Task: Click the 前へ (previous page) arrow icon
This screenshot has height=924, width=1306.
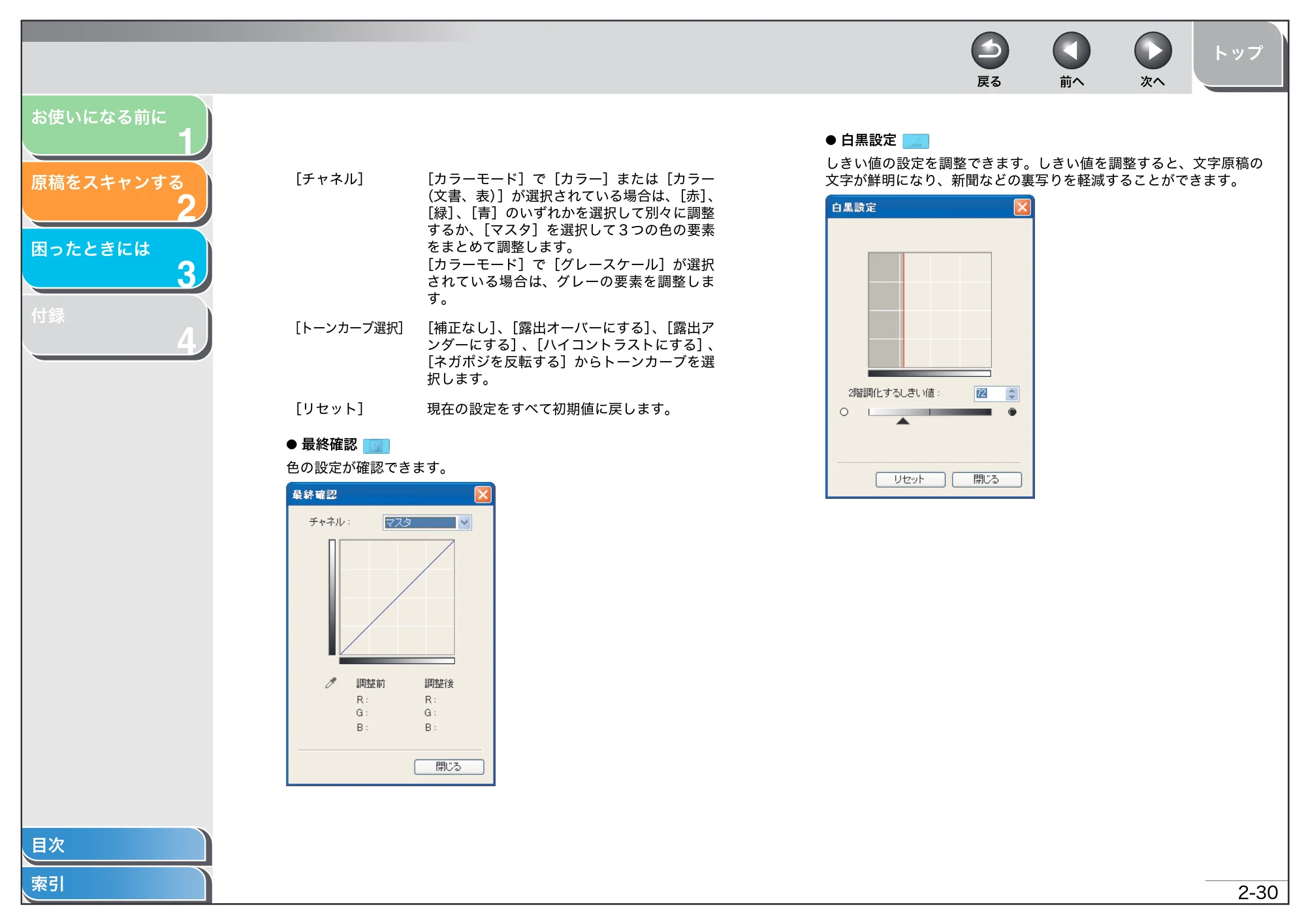Action: click(x=1071, y=51)
